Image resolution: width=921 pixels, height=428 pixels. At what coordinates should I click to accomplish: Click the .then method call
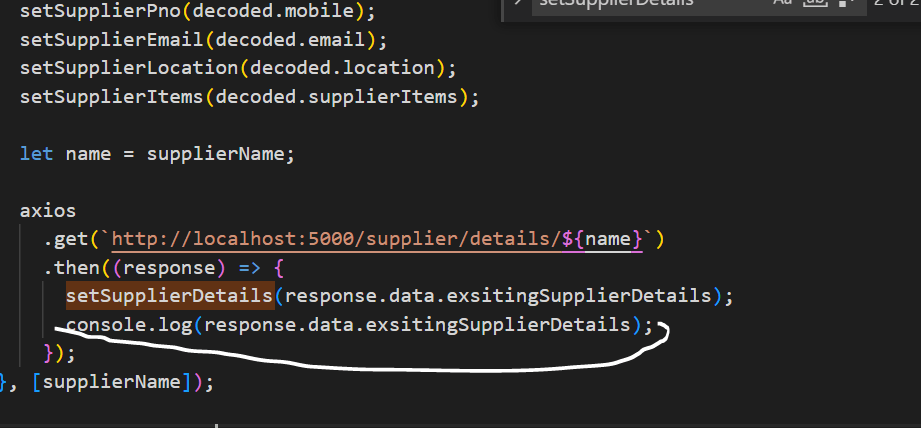coord(72,268)
